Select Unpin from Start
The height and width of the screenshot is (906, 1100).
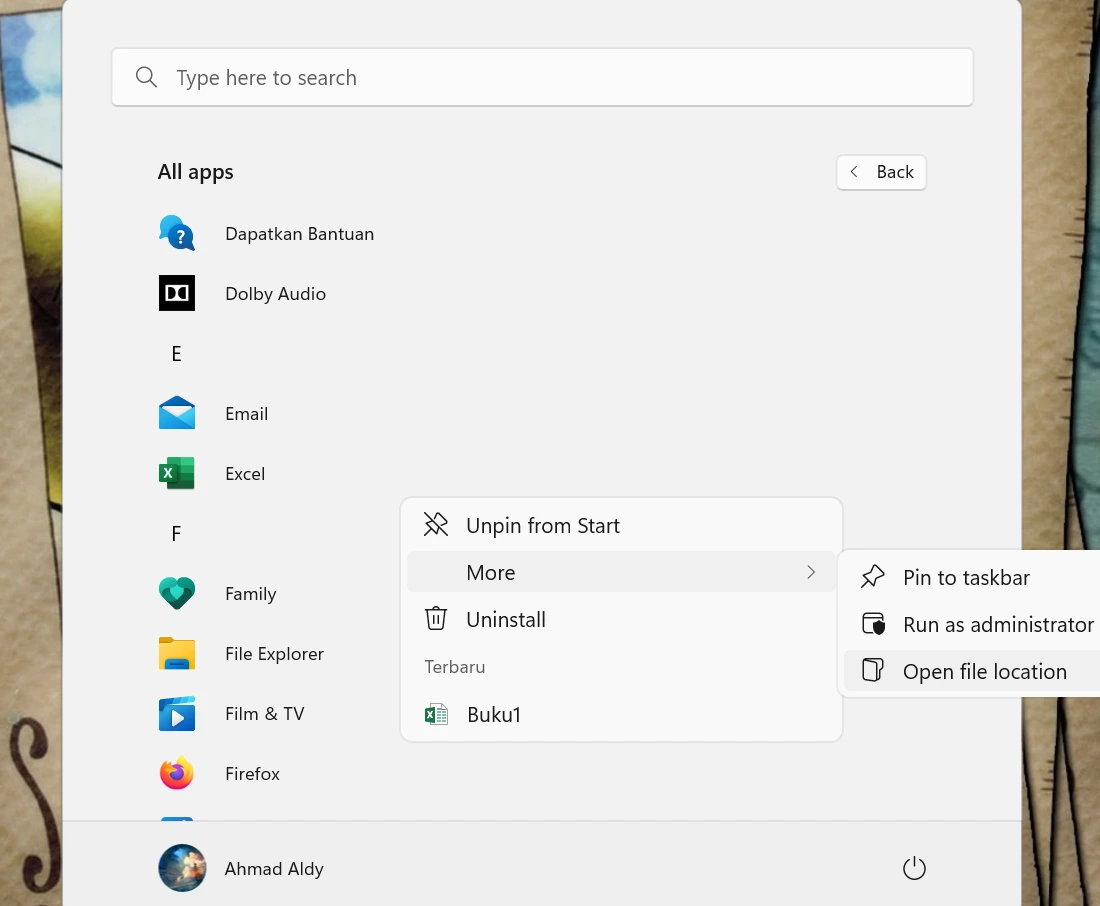point(621,525)
